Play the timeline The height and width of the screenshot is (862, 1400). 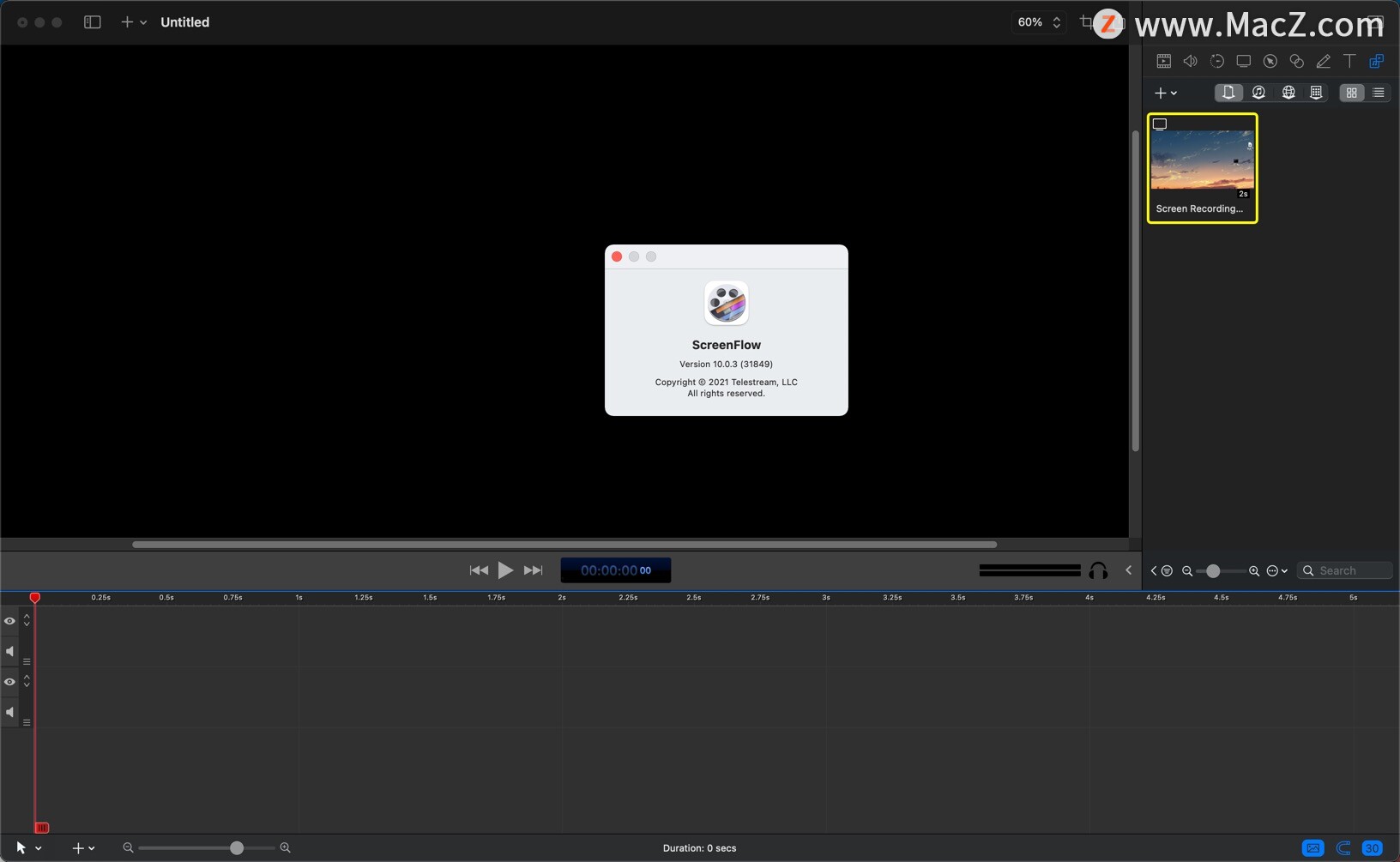click(506, 570)
